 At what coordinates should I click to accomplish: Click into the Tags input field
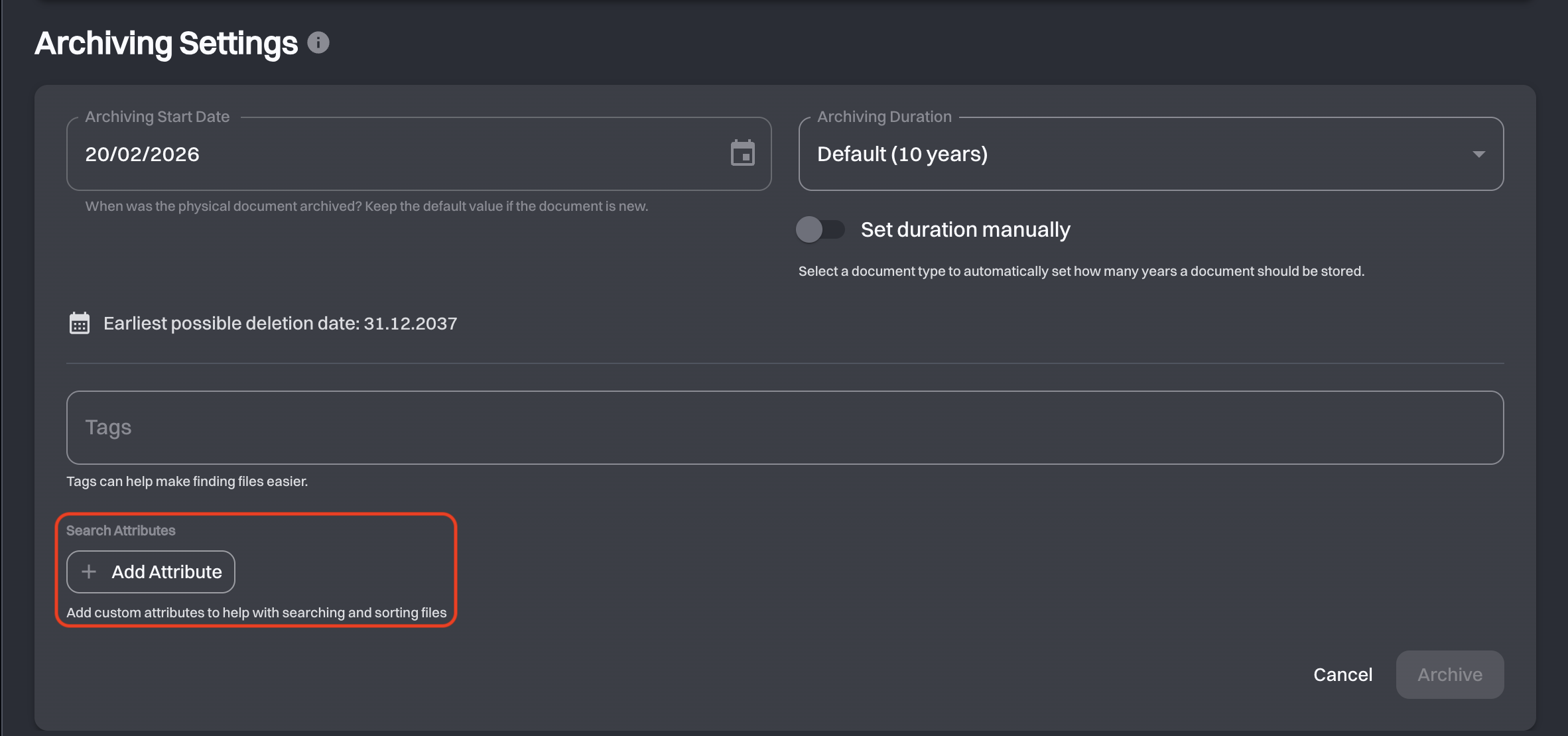click(785, 428)
